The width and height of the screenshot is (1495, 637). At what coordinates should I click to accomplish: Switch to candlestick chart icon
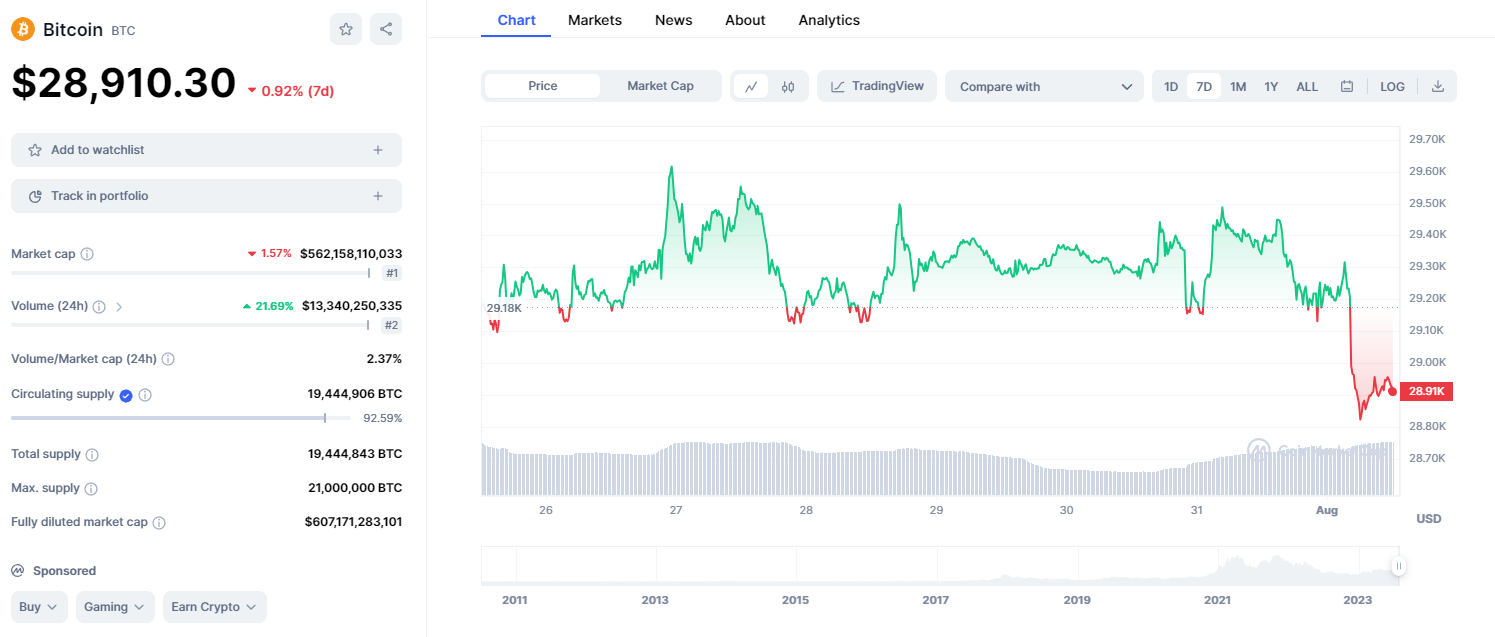coord(788,86)
